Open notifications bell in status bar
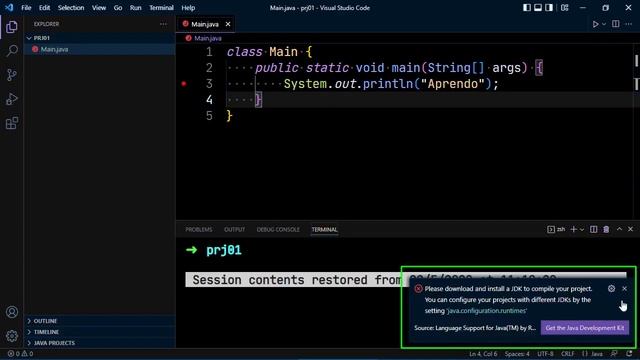Viewport: 640px width, 360px height. pyautogui.click(x=629, y=354)
